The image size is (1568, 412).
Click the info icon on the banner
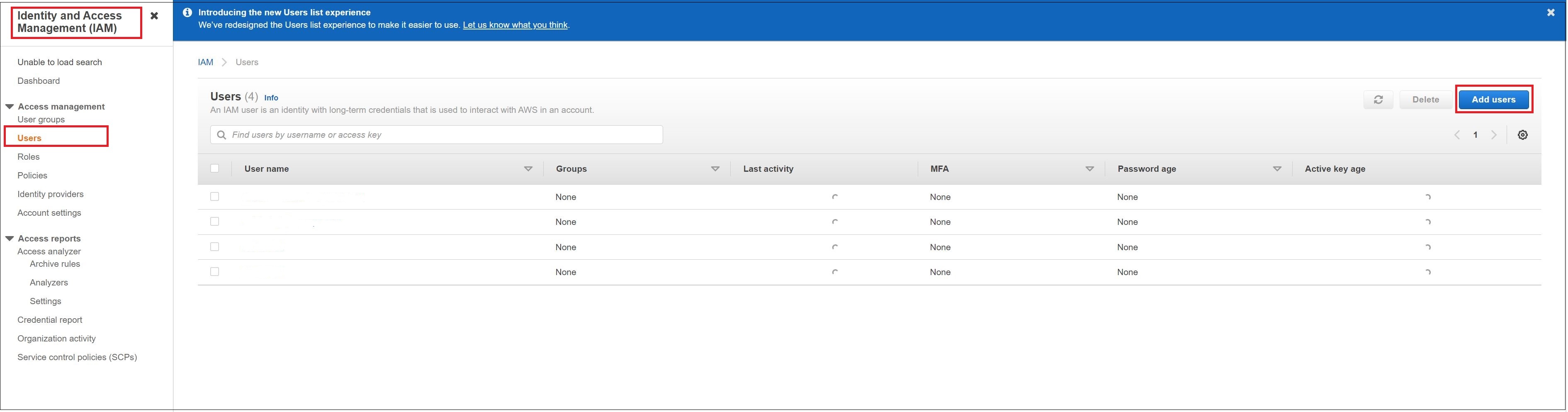(187, 12)
